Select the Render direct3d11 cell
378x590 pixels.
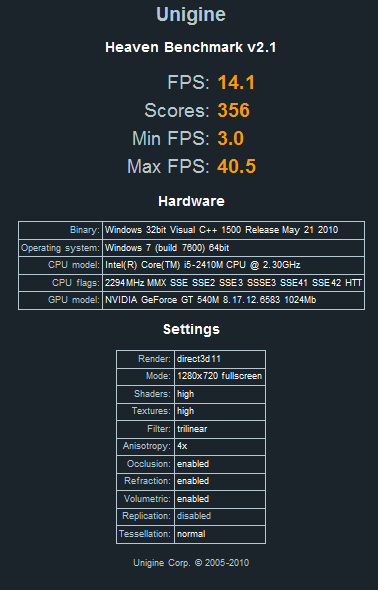pyautogui.click(x=220, y=359)
